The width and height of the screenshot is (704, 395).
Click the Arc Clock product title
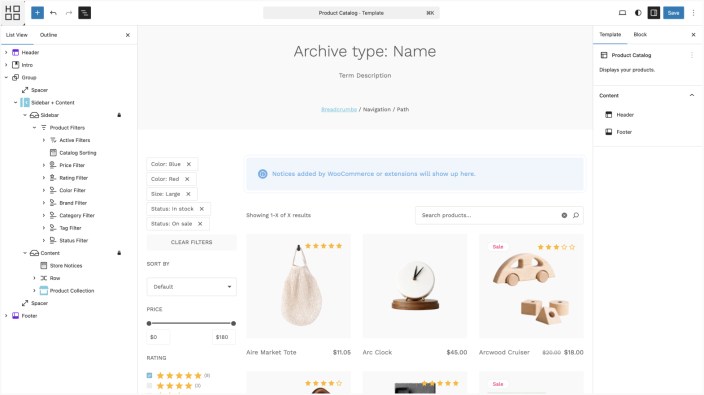pos(377,352)
